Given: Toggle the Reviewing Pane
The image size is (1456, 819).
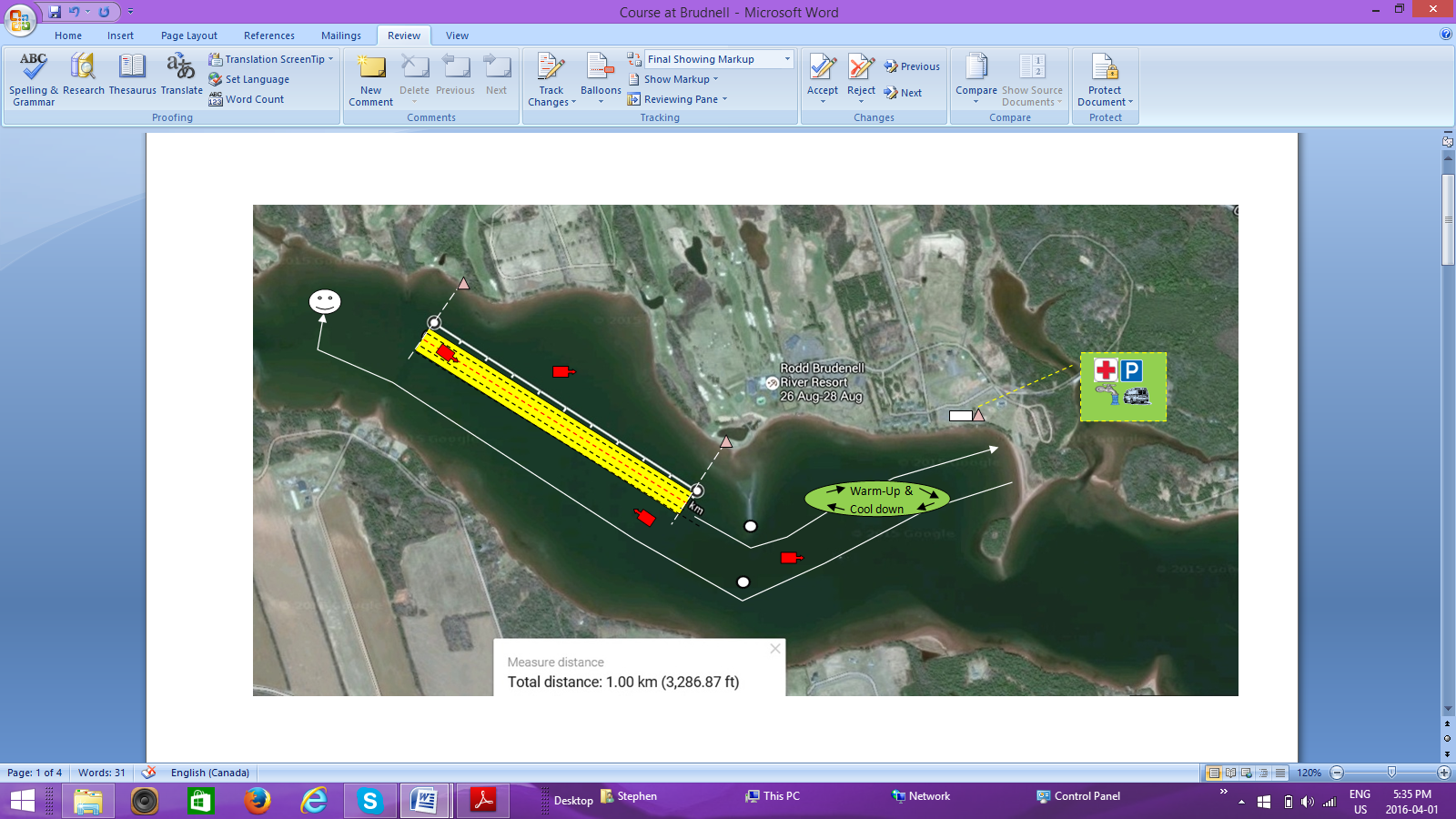Looking at the screenshot, I should [678, 99].
